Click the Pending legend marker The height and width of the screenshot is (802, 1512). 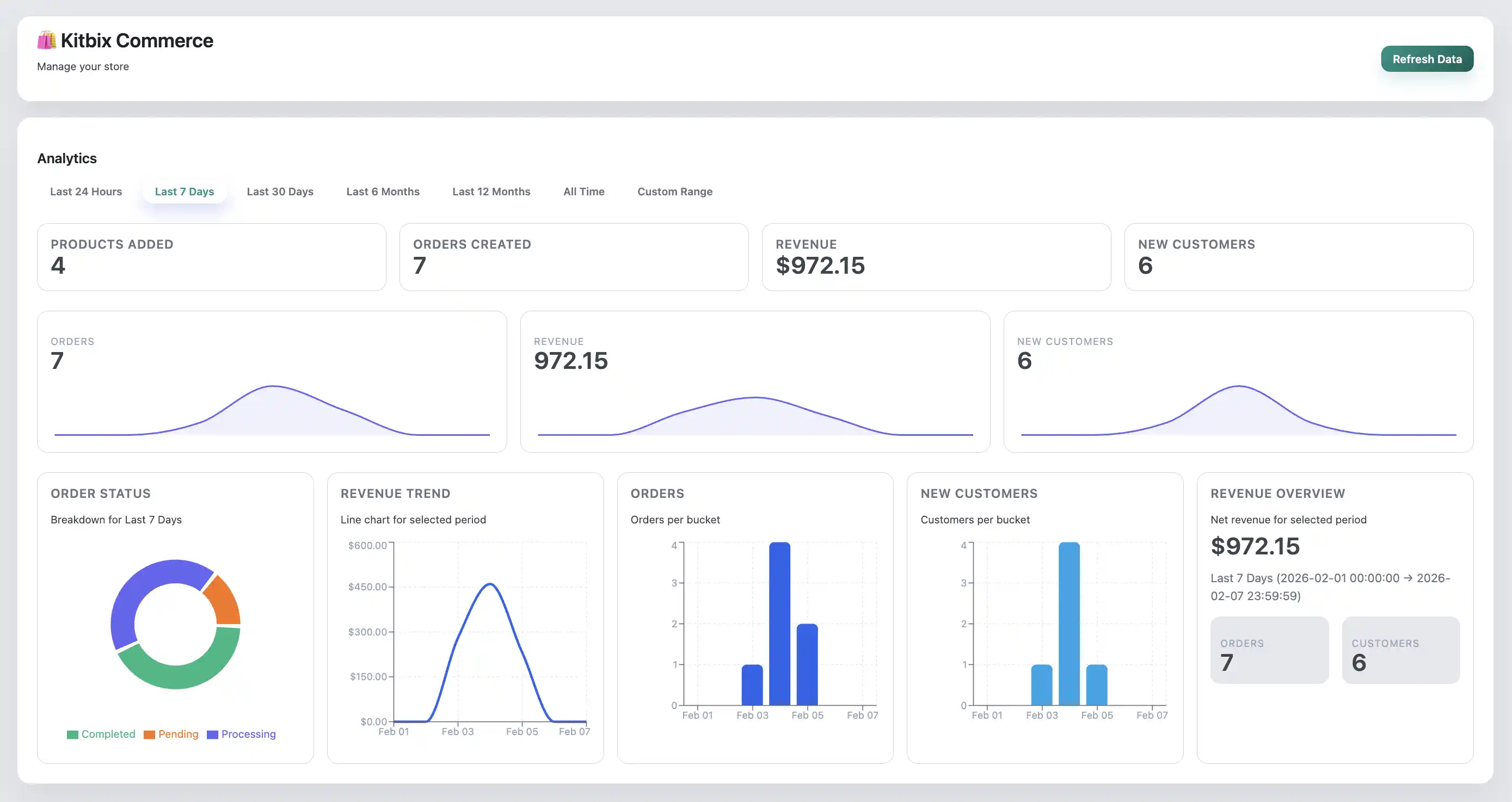(x=150, y=734)
